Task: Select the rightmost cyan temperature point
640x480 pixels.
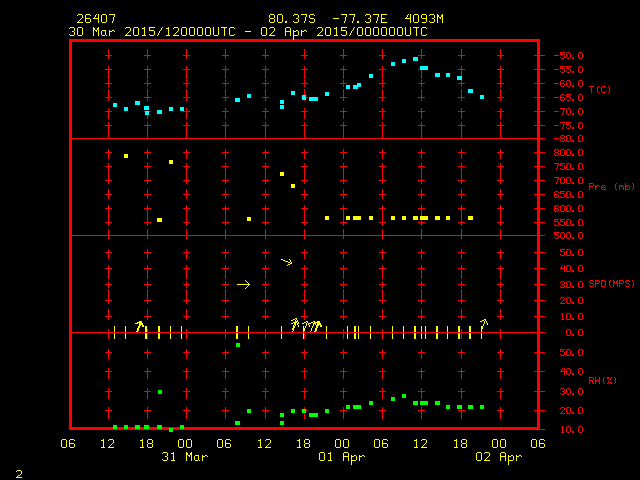Action: tap(482, 97)
